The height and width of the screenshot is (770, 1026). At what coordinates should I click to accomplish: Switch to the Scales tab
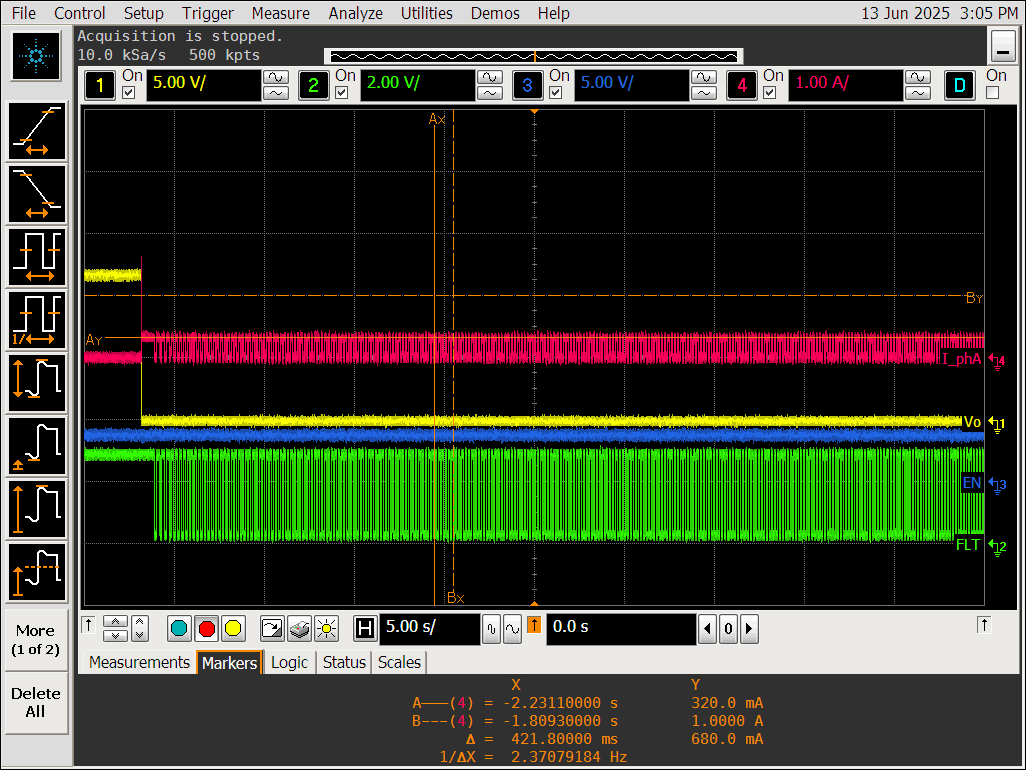(399, 662)
